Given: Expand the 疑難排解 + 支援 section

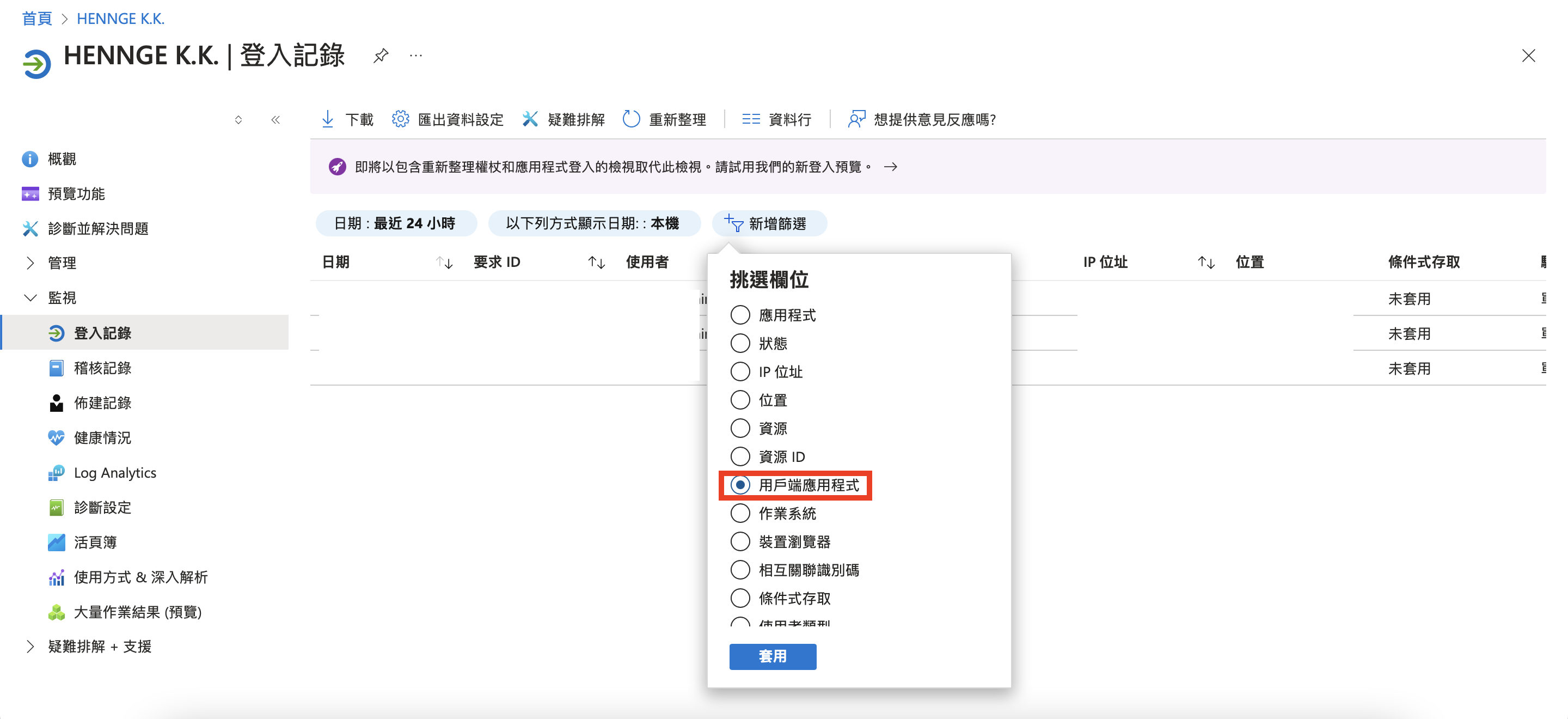Looking at the screenshot, I should click(x=30, y=647).
